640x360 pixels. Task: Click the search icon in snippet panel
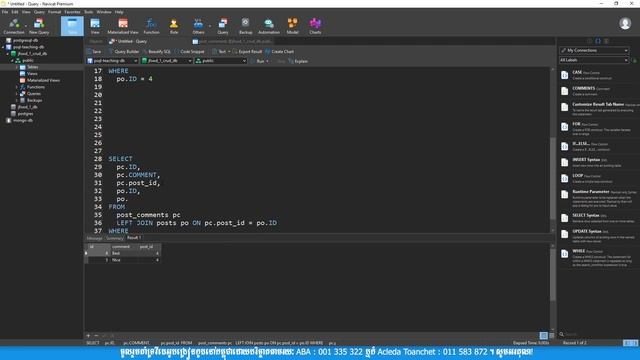click(x=562, y=334)
